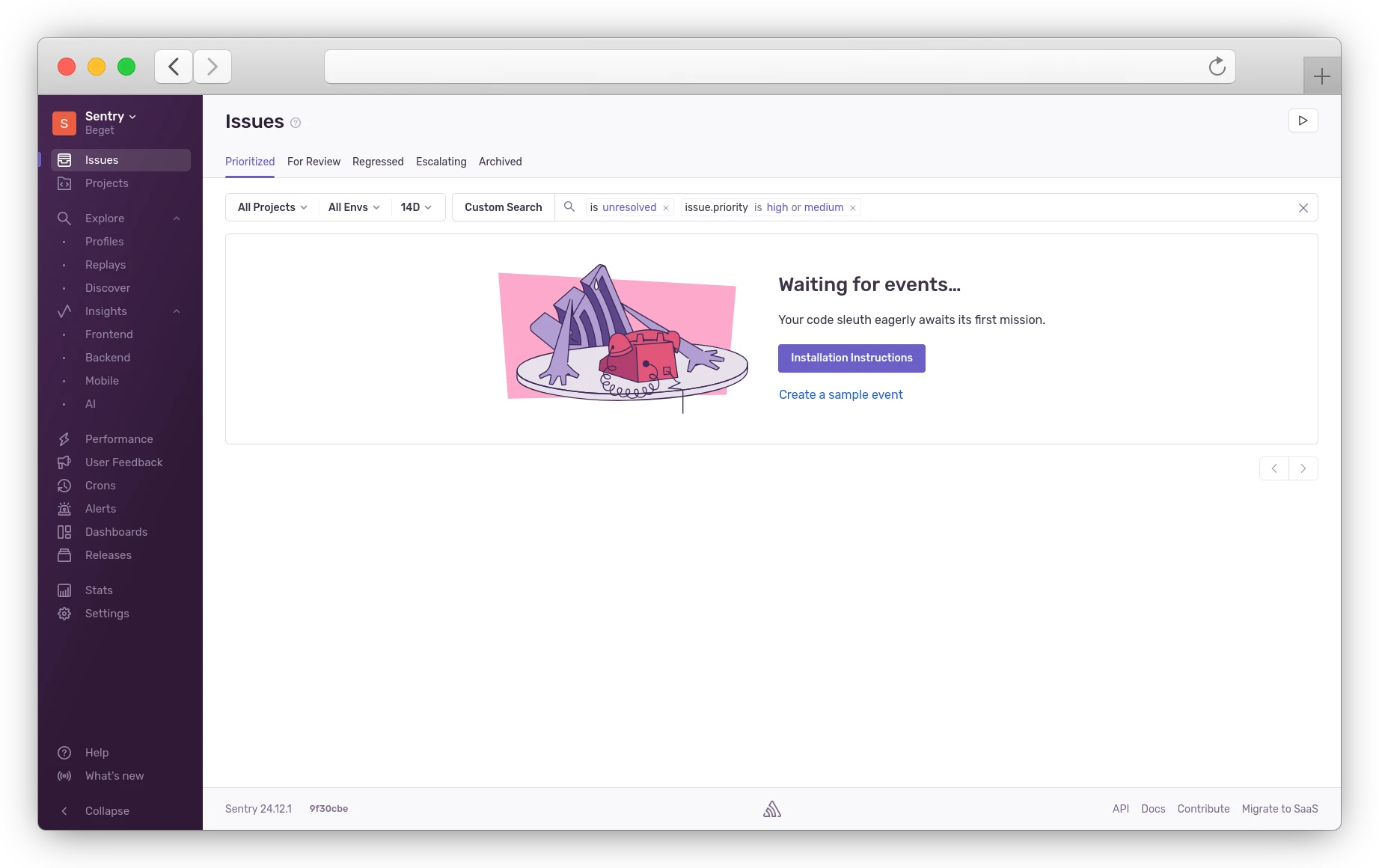This screenshot has width=1379, height=868.
Task: Open the All Envs dropdown
Action: [354, 207]
